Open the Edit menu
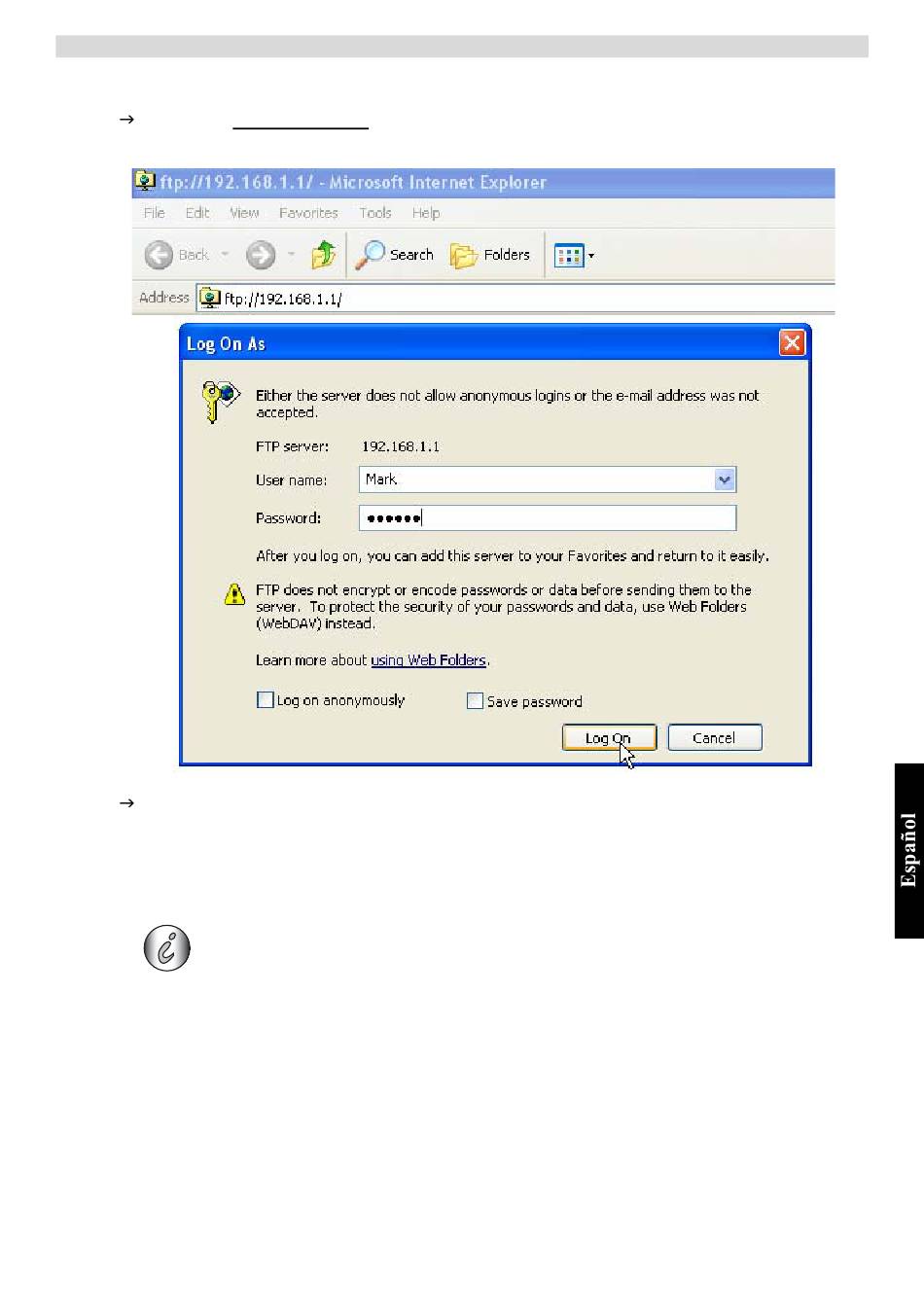 pos(197,213)
